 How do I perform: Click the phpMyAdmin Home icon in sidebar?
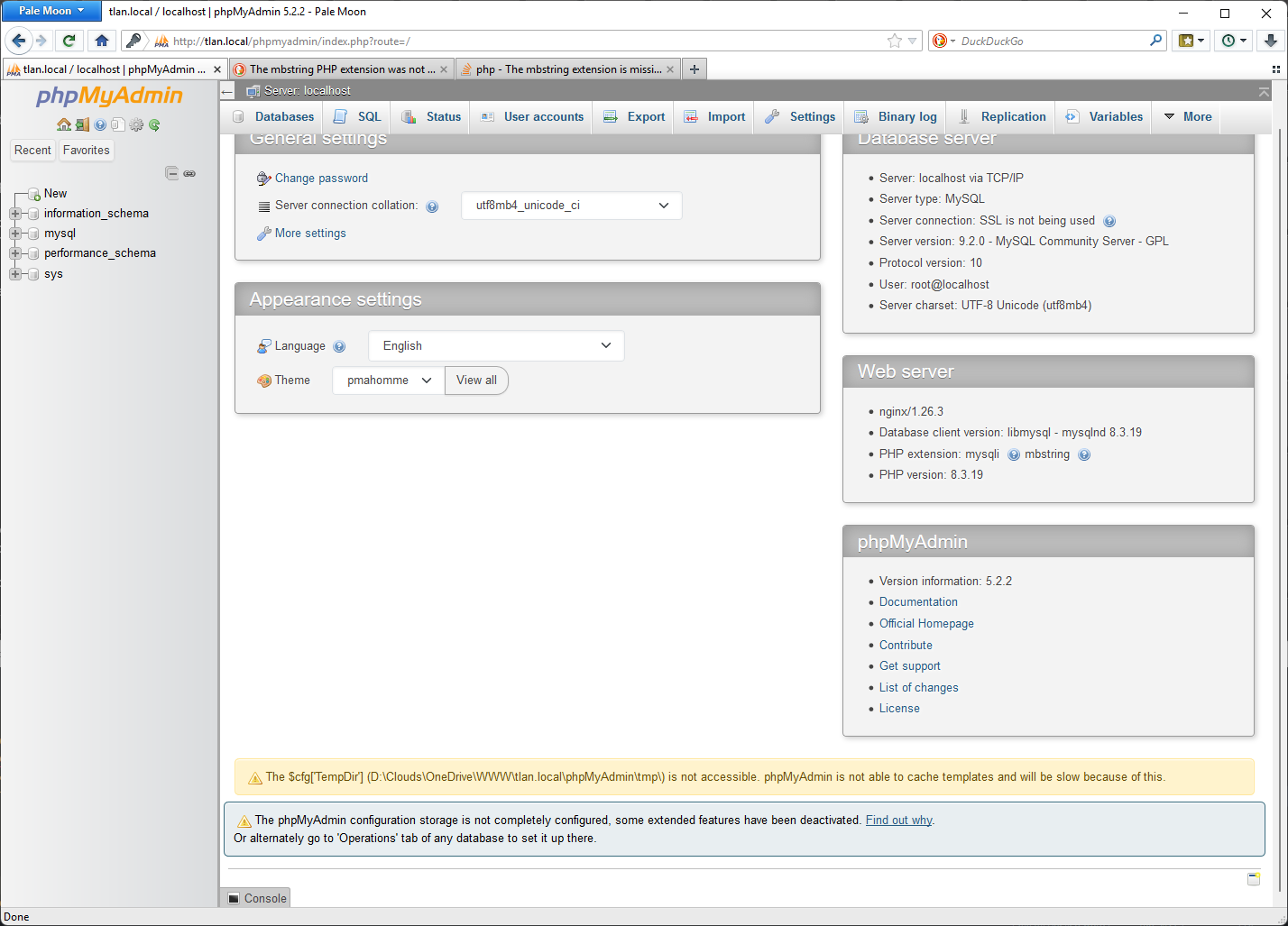tap(63, 125)
